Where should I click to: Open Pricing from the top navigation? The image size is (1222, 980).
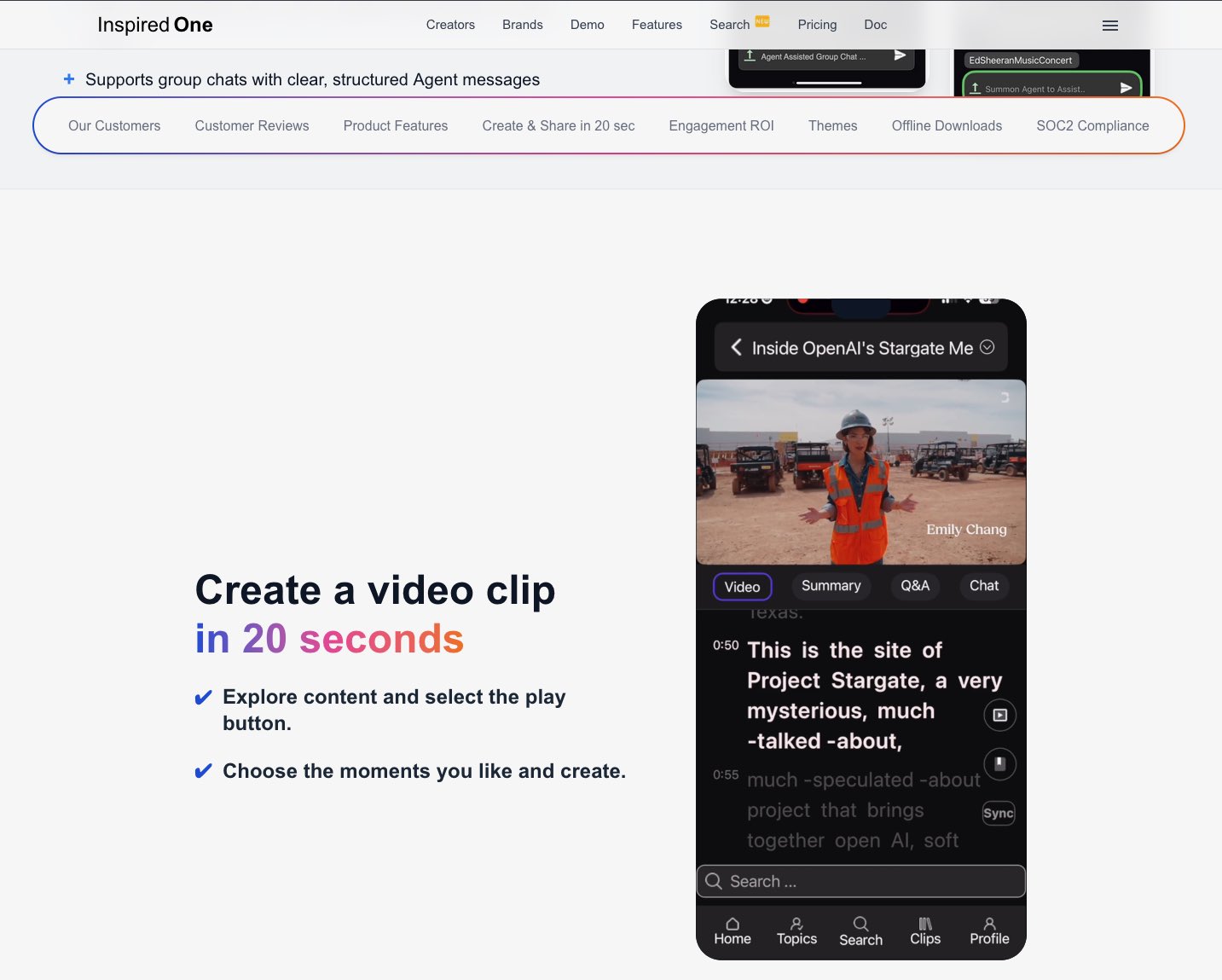[x=817, y=25]
